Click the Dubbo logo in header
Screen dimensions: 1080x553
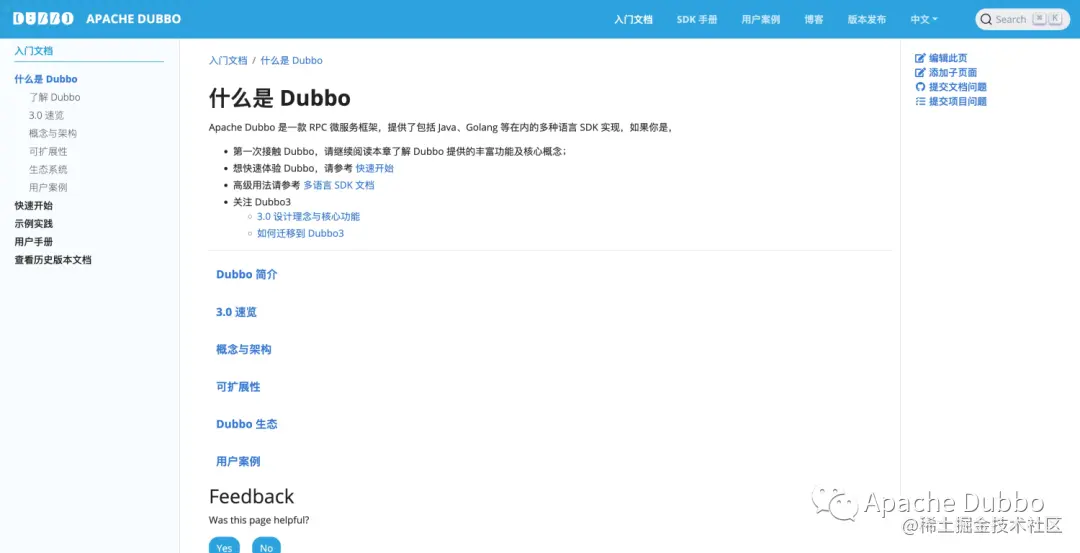tap(43, 19)
